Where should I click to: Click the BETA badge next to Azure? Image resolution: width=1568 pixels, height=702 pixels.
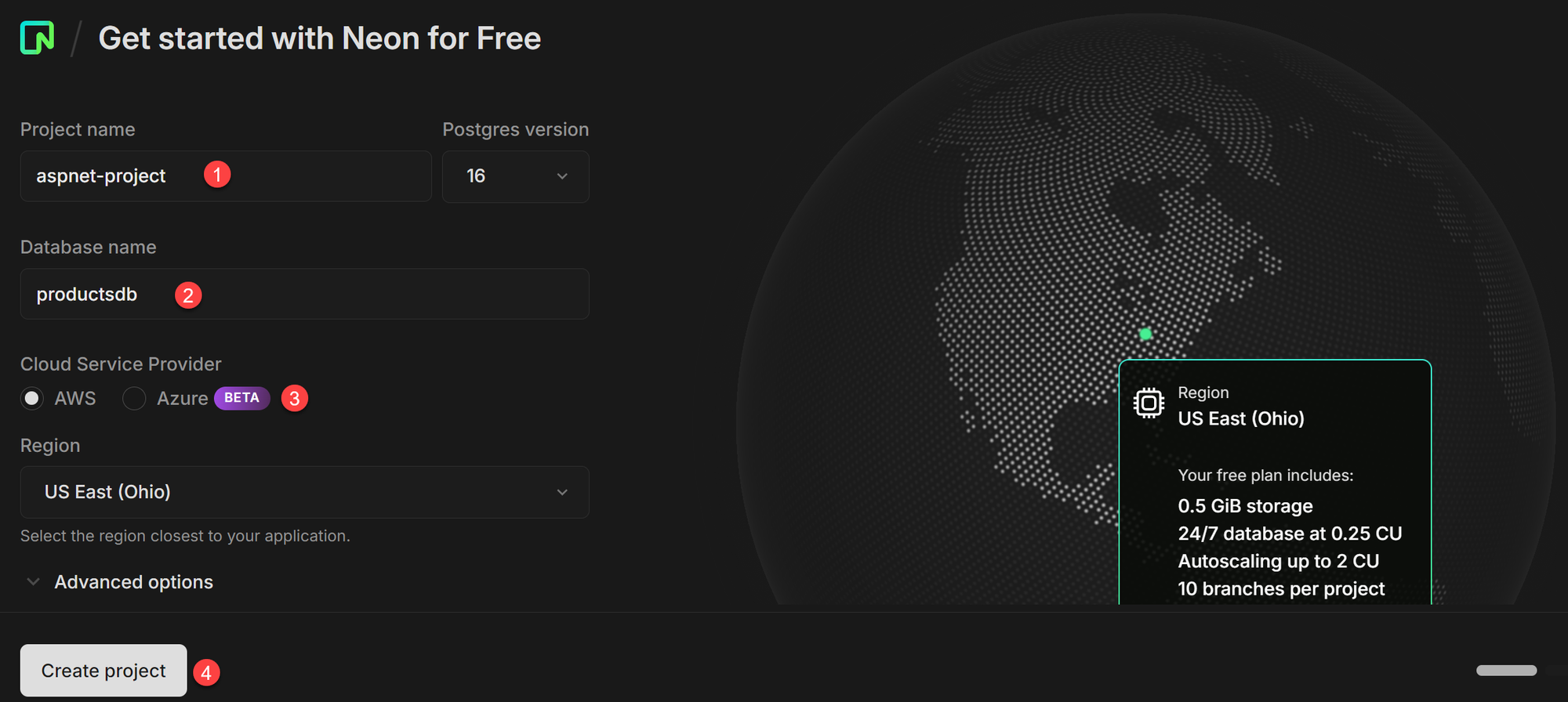(x=241, y=398)
